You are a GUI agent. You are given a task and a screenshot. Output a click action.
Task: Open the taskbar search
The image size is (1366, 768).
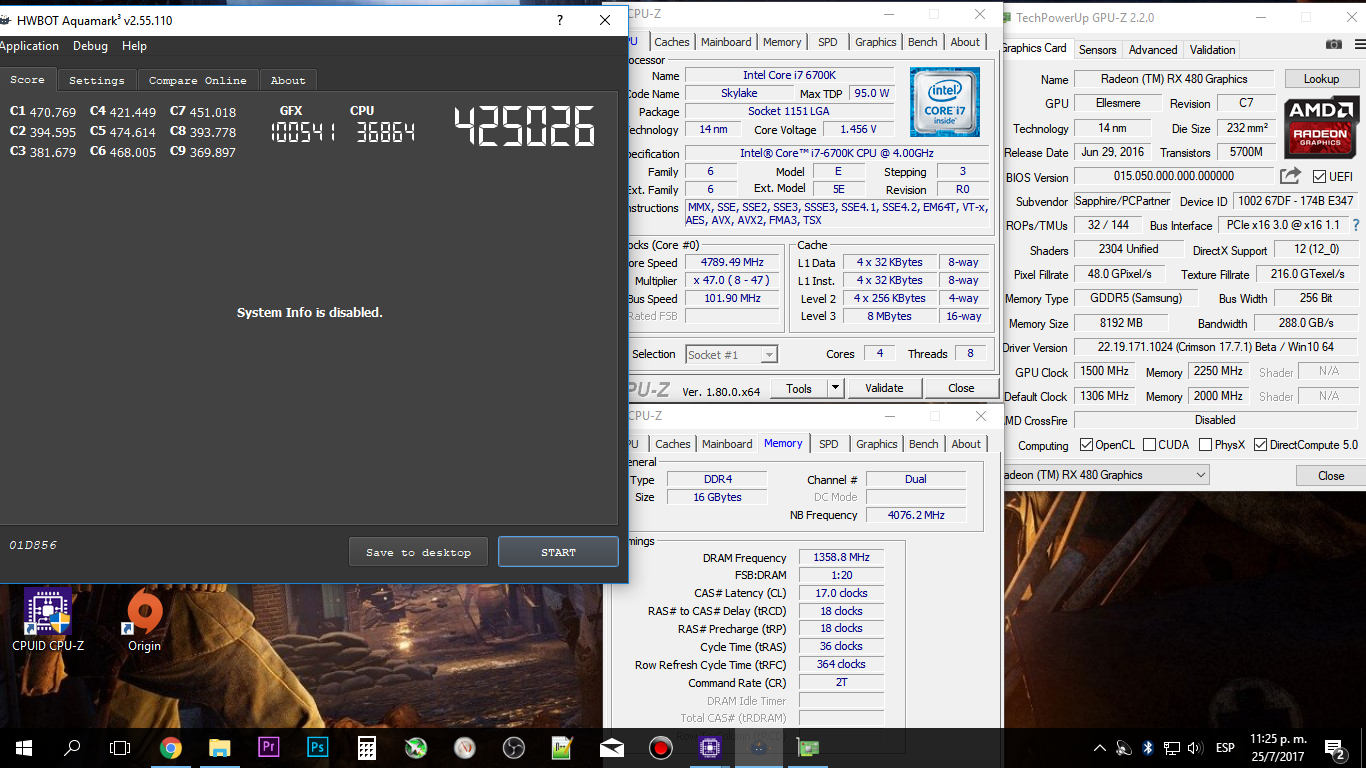tap(72, 747)
